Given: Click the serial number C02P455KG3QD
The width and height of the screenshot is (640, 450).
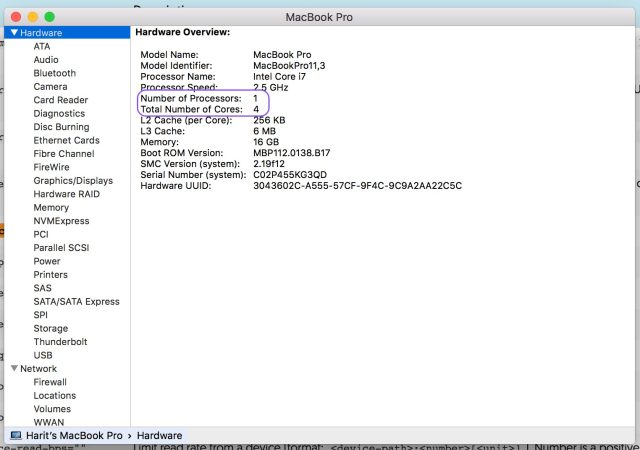Looking at the screenshot, I should [x=290, y=175].
